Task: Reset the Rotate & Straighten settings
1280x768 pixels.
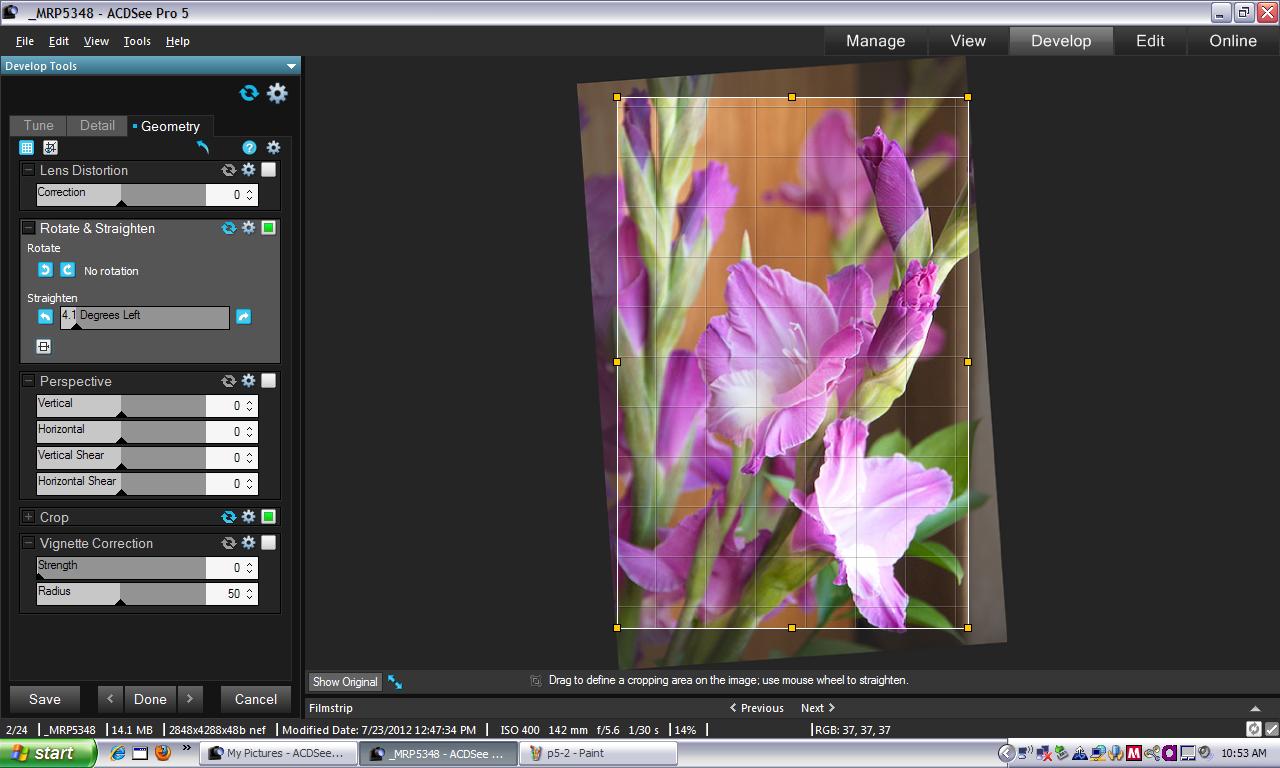Action: (x=229, y=228)
